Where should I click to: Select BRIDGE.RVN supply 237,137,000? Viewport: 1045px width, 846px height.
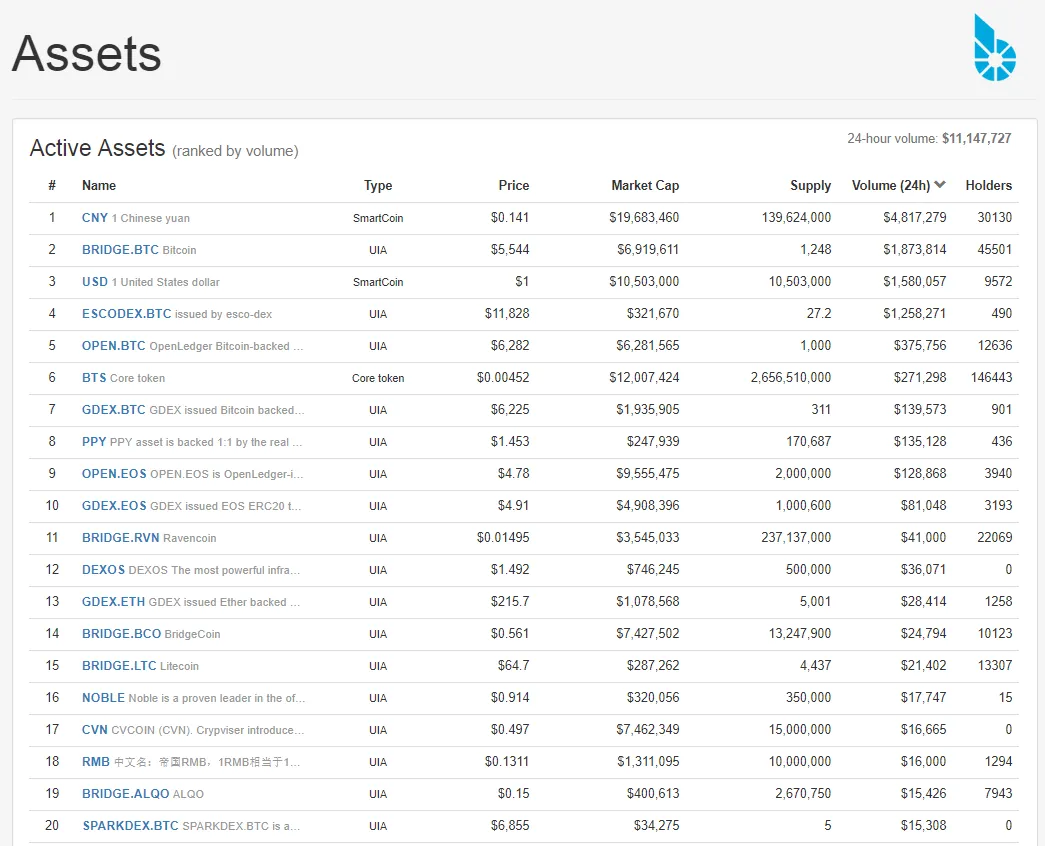(796, 537)
